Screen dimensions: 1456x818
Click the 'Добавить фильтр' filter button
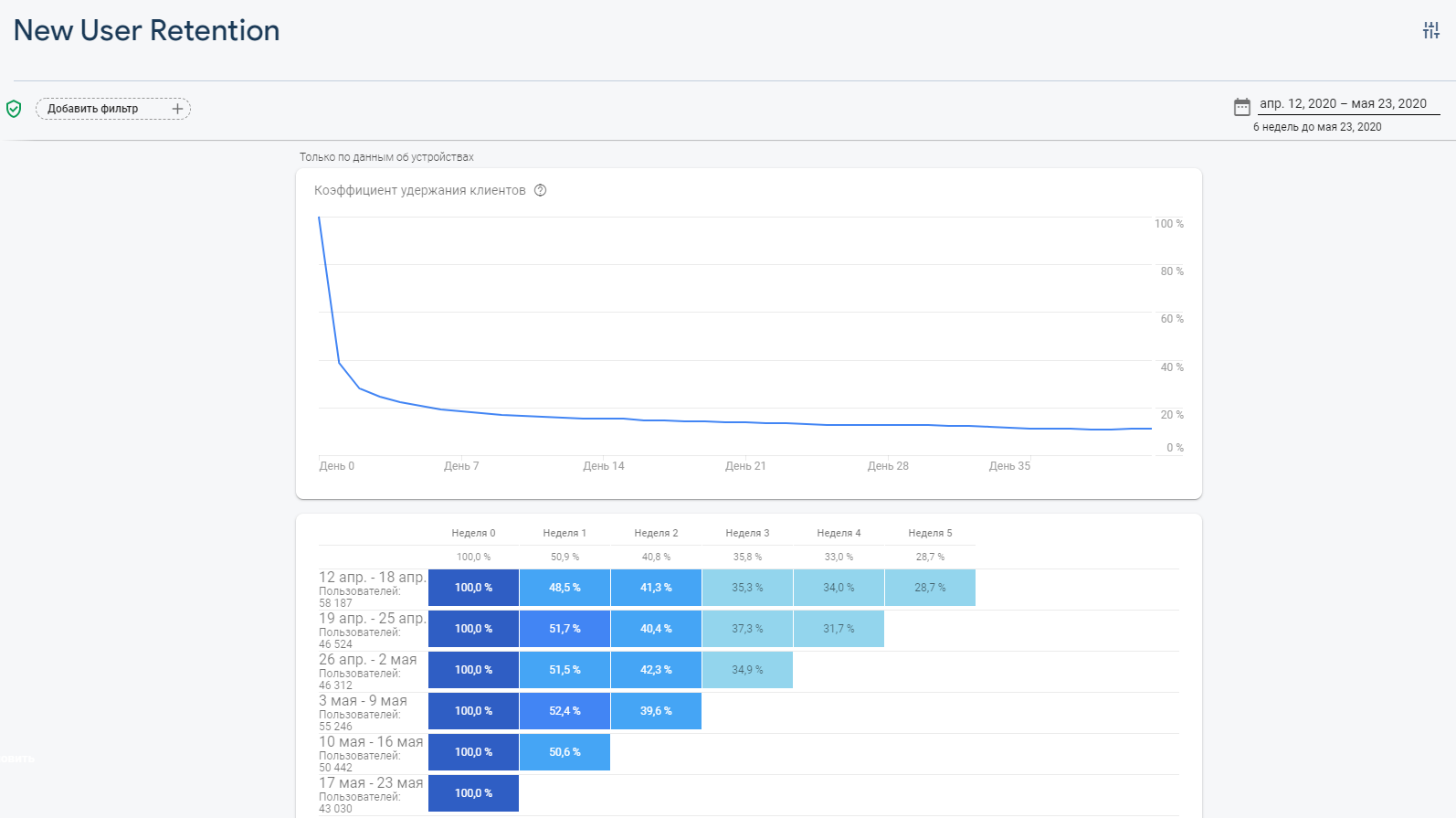coord(93,109)
